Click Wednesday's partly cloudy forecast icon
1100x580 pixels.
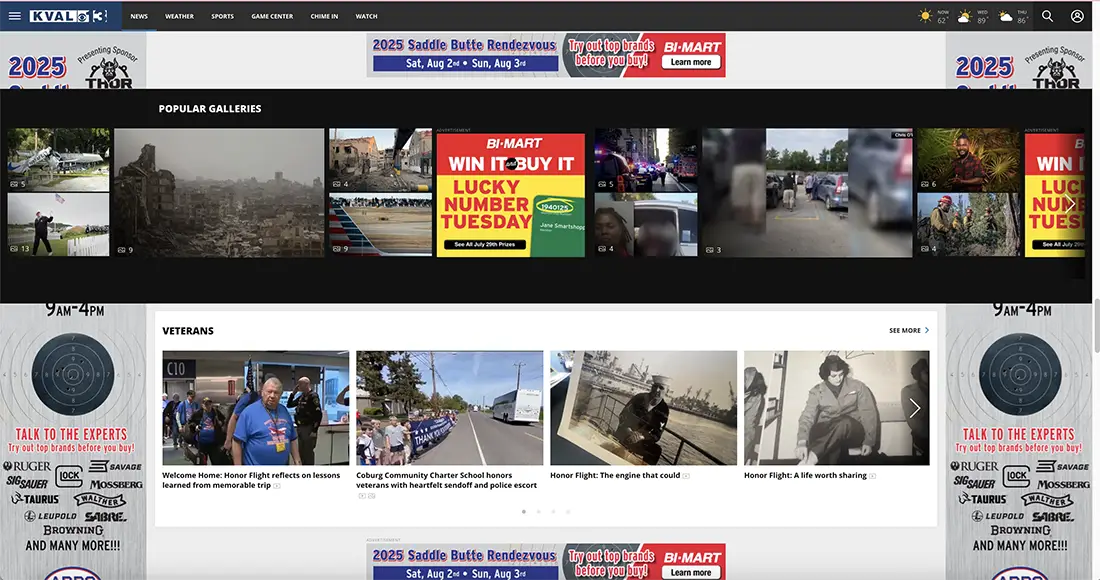tap(965, 16)
